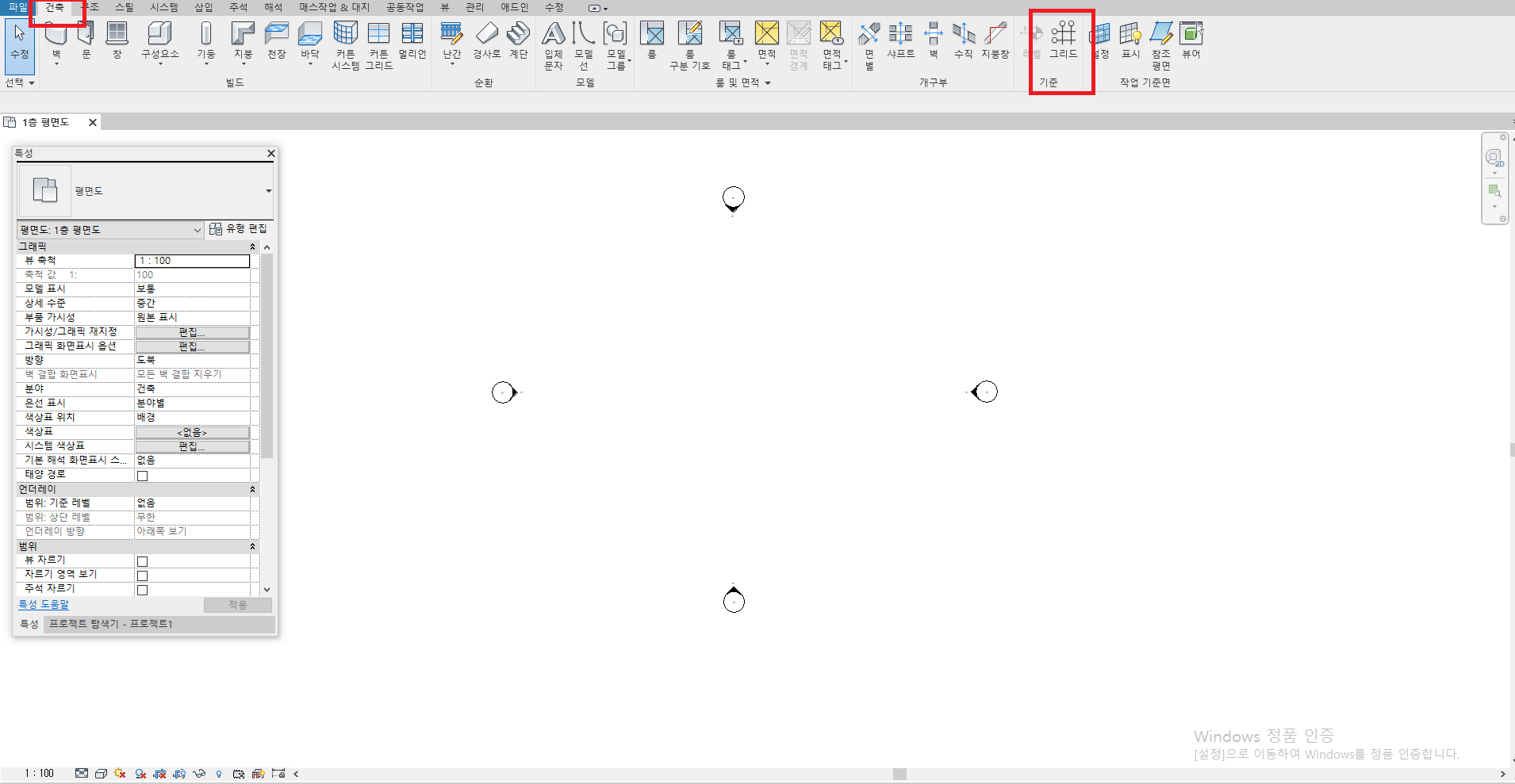Image resolution: width=1515 pixels, height=784 pixels.
Task: Tick the 주석 자르기 checkbox
Action: click(143, 590)
